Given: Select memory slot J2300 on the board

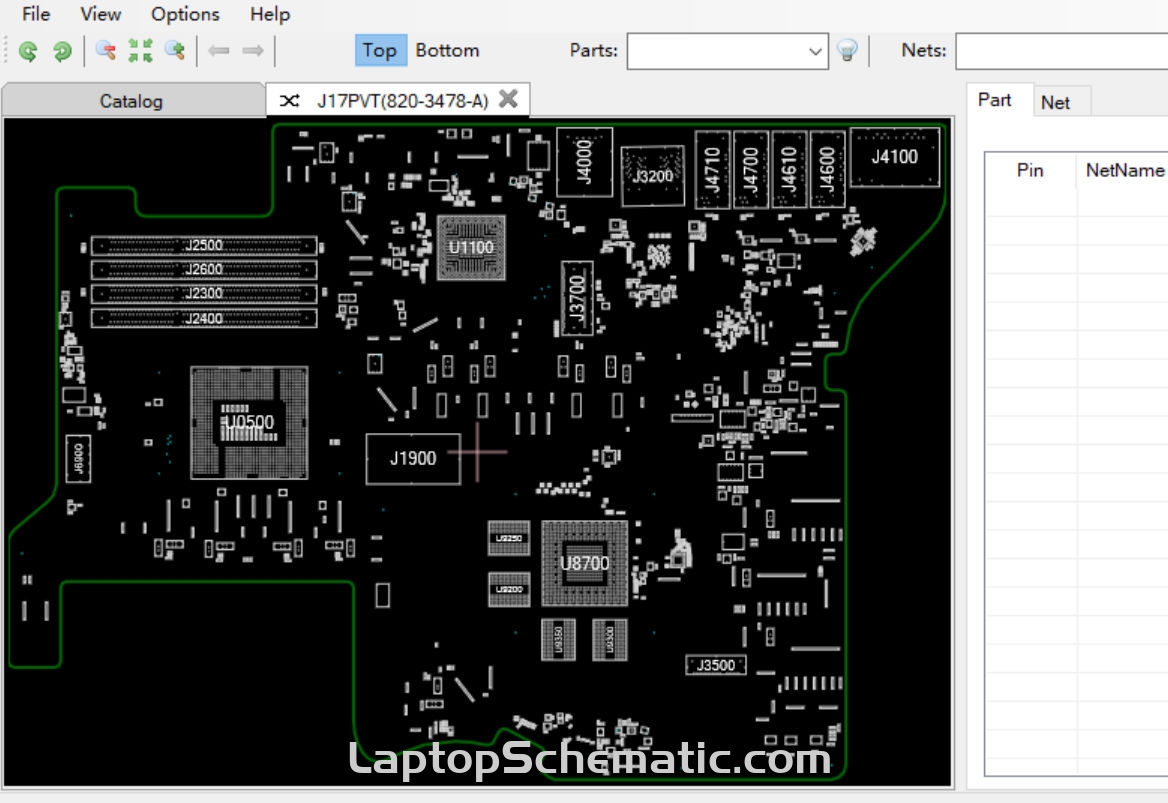Looking at the screenshot, I should click(x=204, y=293).
